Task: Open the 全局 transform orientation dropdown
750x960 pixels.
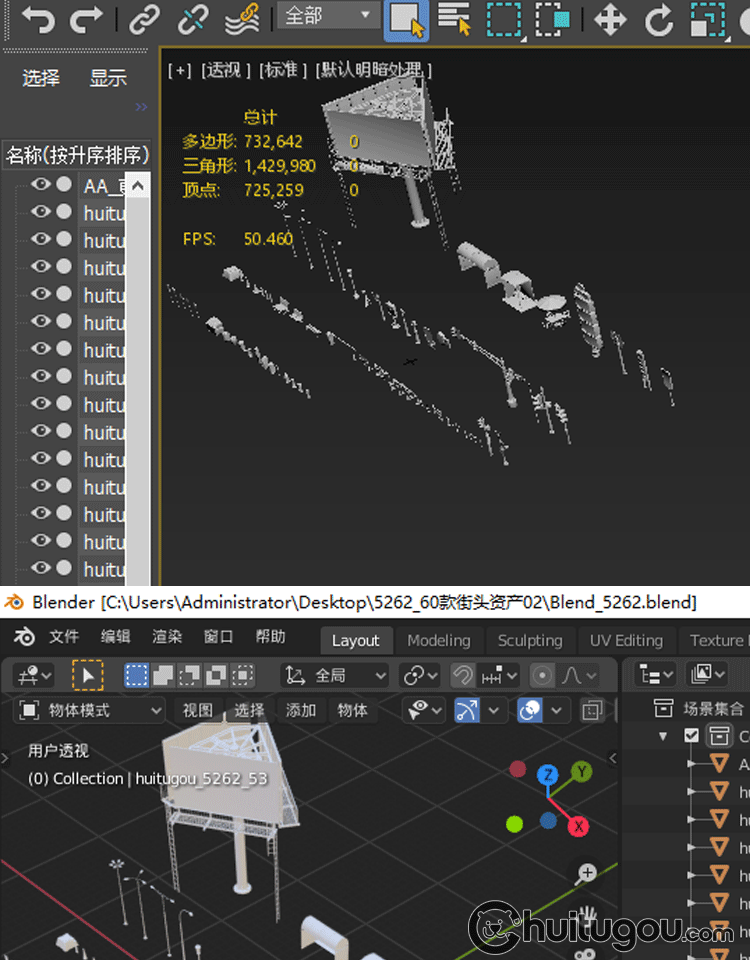Action: pos(335,676)
